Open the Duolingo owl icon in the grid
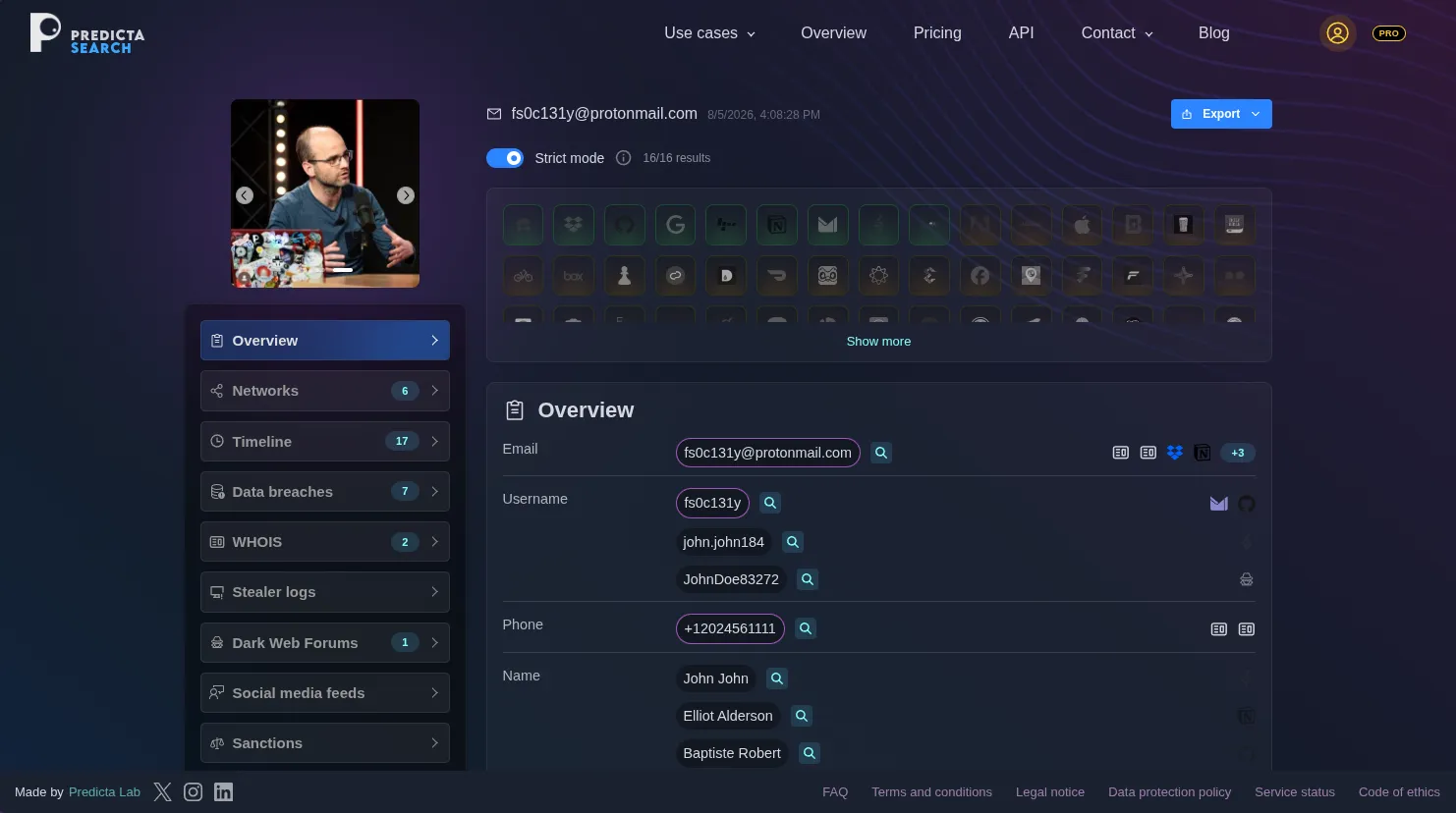1456x813 pixels. point(828,276)
